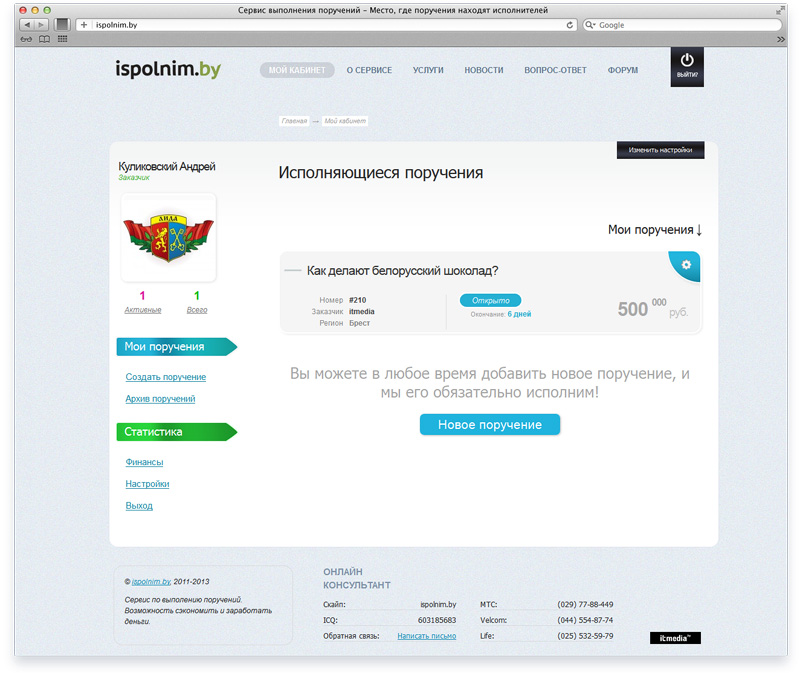800x673 pixels.
Task: Reload the page using the refresh icon
Action: click(x=569, y=24)
